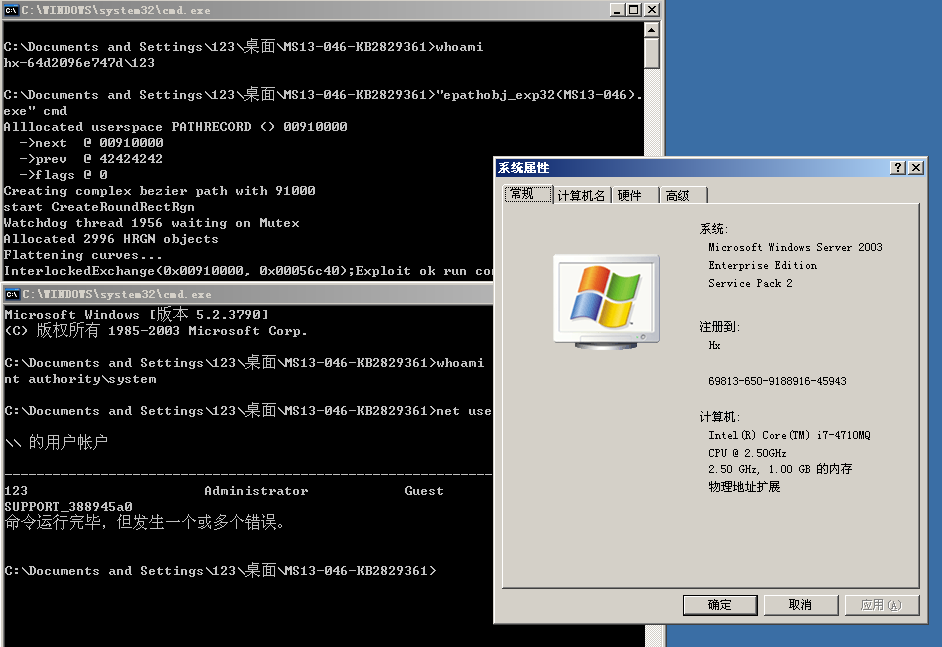Click the help question mark button in 系统属性

pos(898,167)
